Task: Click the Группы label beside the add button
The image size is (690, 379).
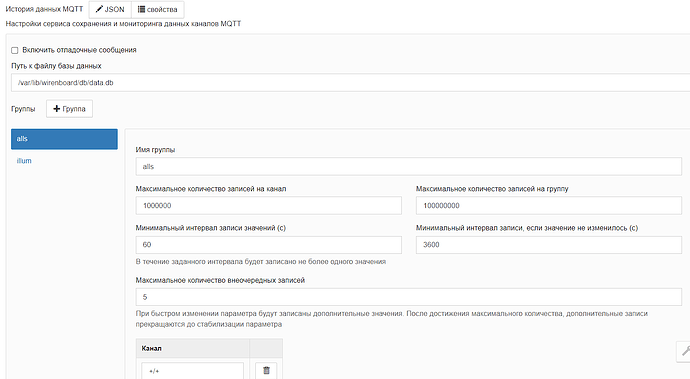Action: click(23, 109)
